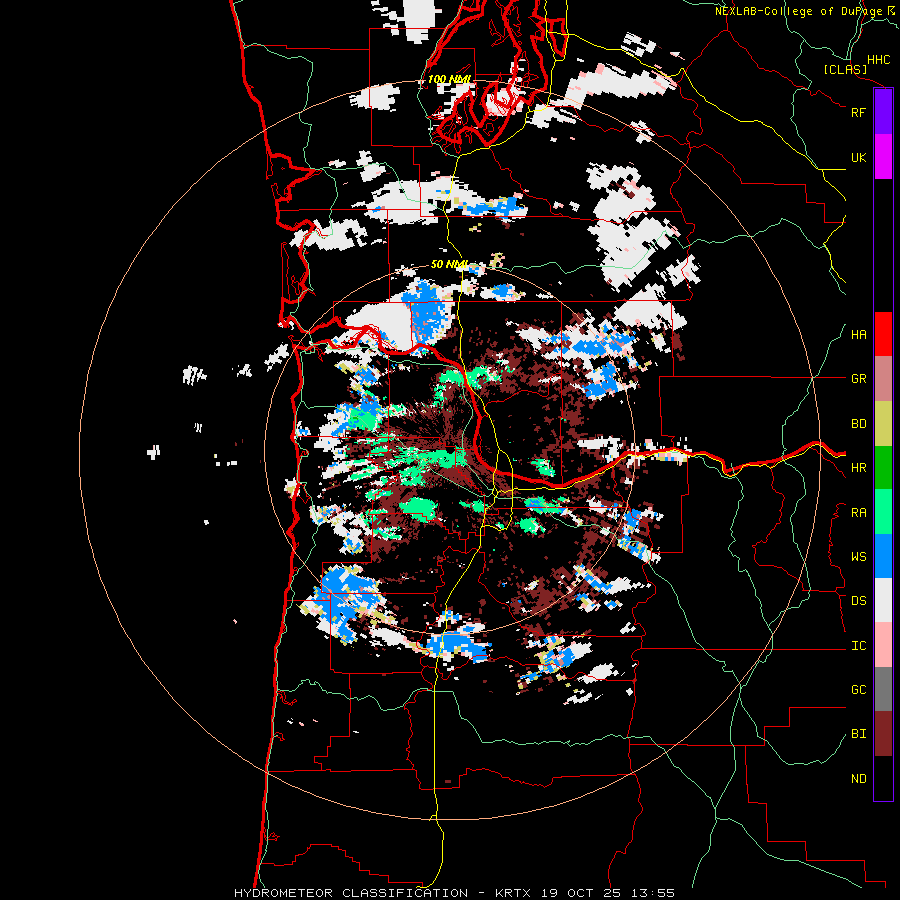Image resolution: width=900 pixels, height=900 pixels.
Task: Click the RF legend label
Action: click(858, 112)
